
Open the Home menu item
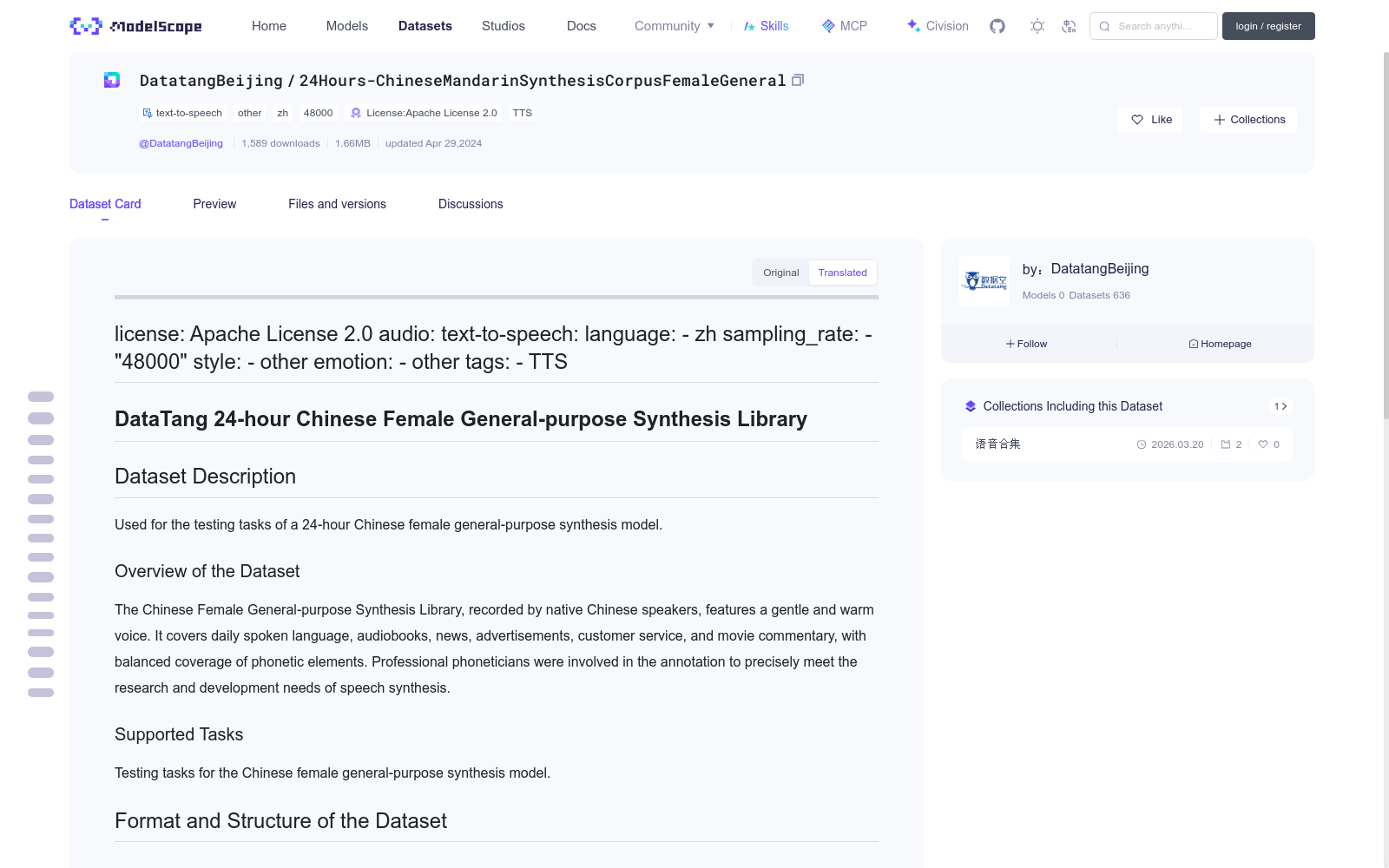pyautogui.click(x=269, y=26)
